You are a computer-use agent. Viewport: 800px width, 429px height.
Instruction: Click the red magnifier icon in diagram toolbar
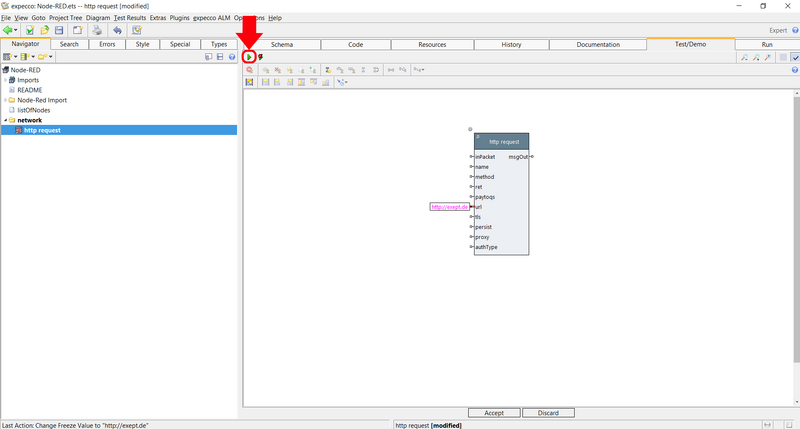click(x=249, y=70)
